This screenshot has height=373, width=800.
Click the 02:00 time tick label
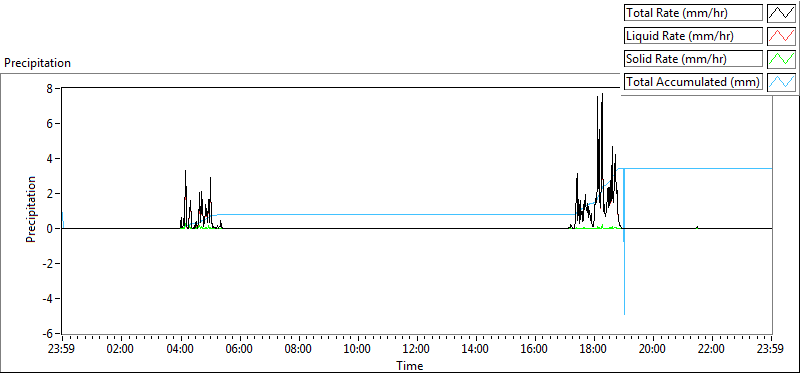[x=121, y=350]
